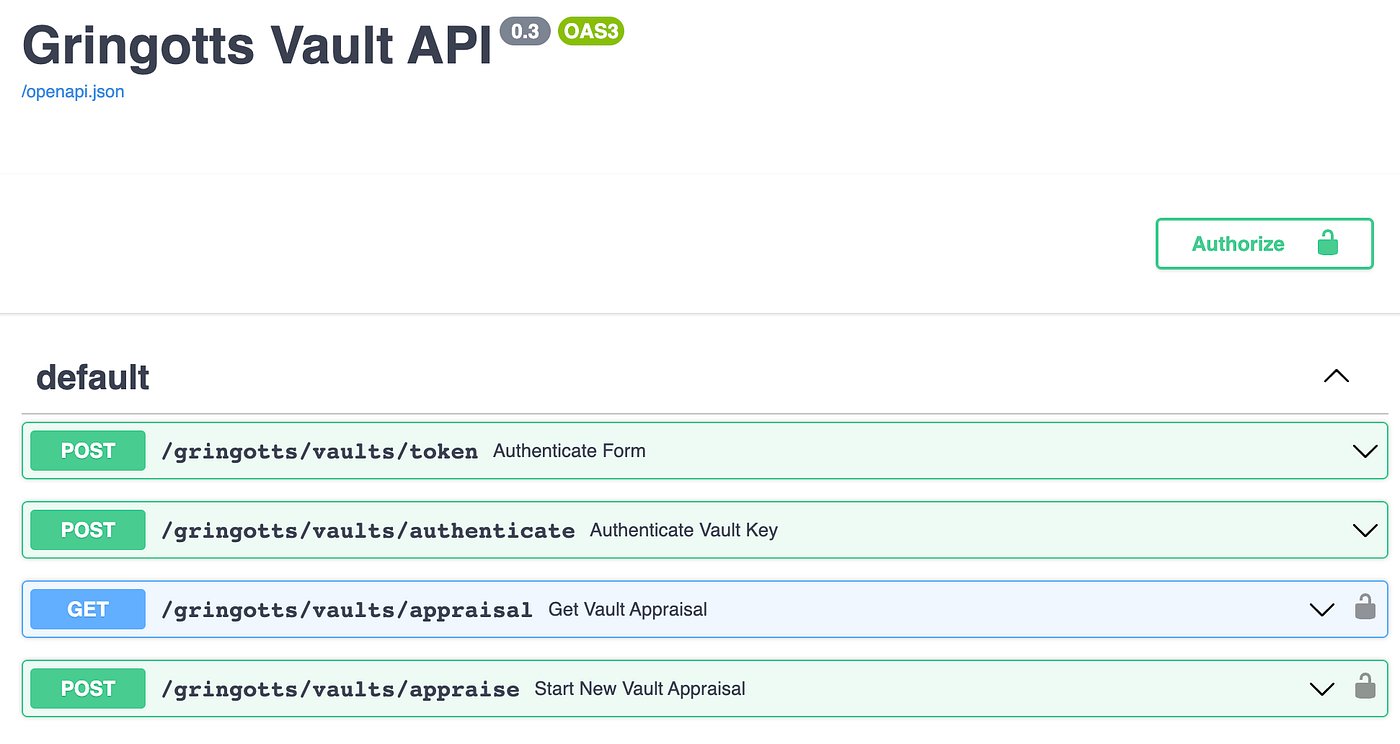Click the 0.3 version badge
Screen dimensions: 1400x744
(x=525, y=32)
